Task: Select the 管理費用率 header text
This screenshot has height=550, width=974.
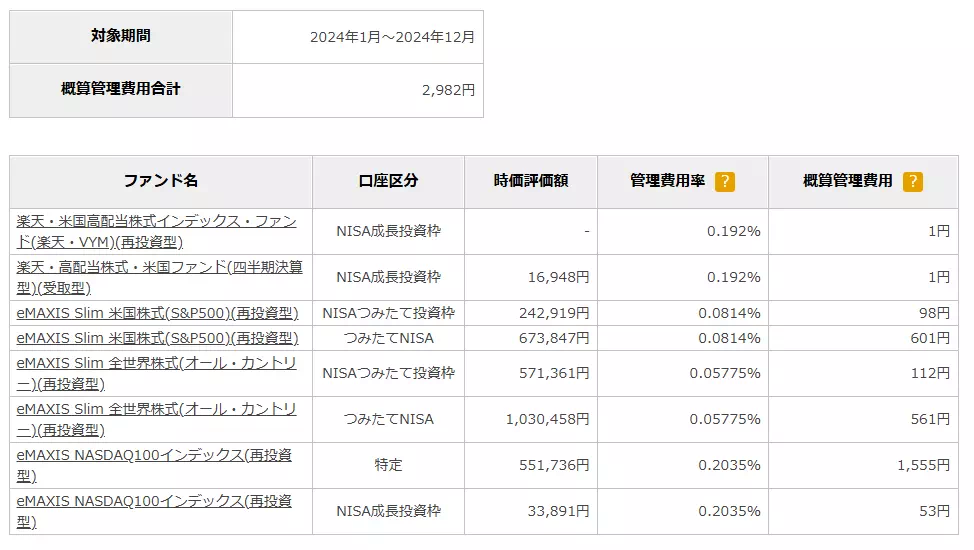Action: tap(668, 181)
